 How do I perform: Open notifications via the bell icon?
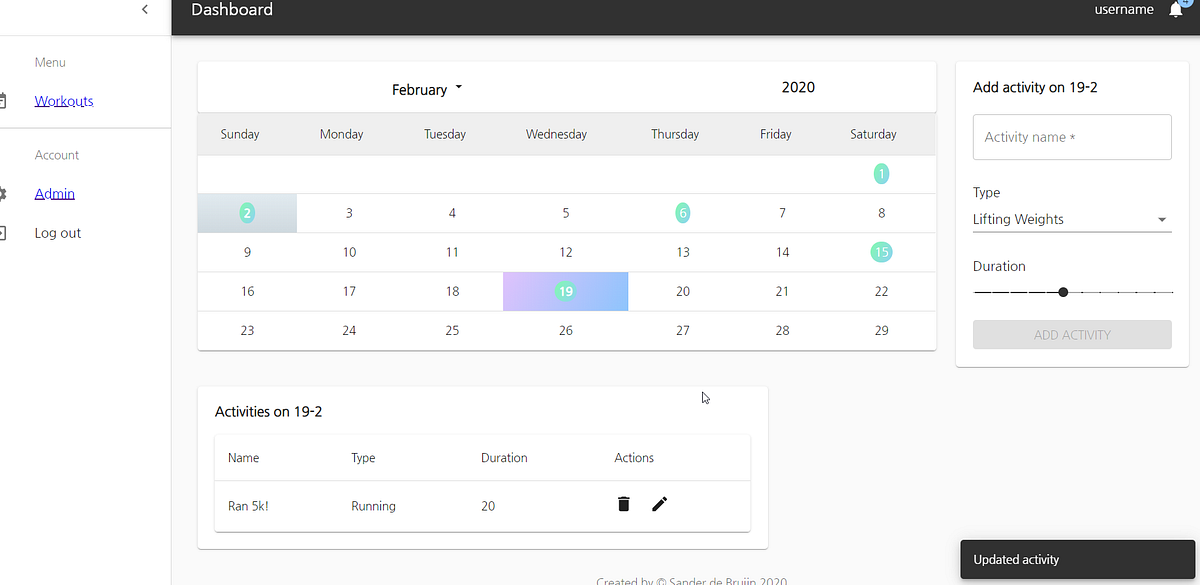(x=1175, y=10)
